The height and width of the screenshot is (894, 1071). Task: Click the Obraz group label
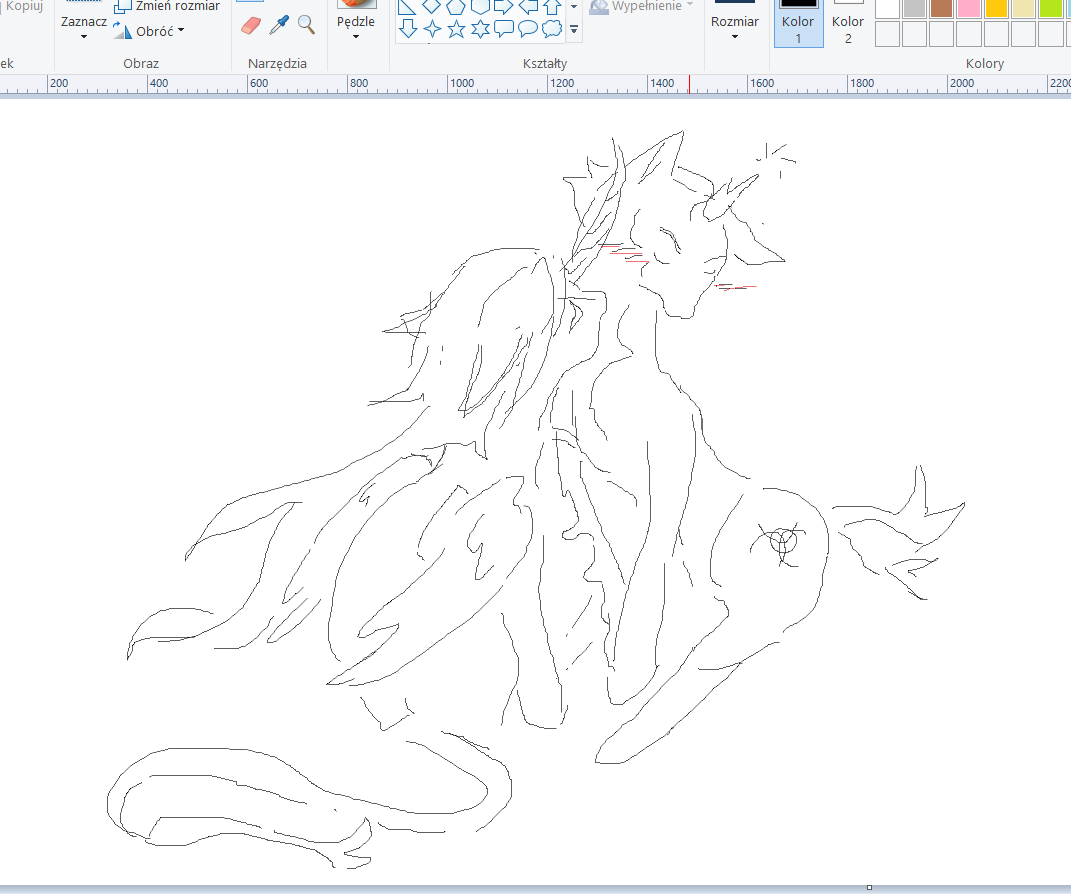pyautogui.click(x=141, y=64)
